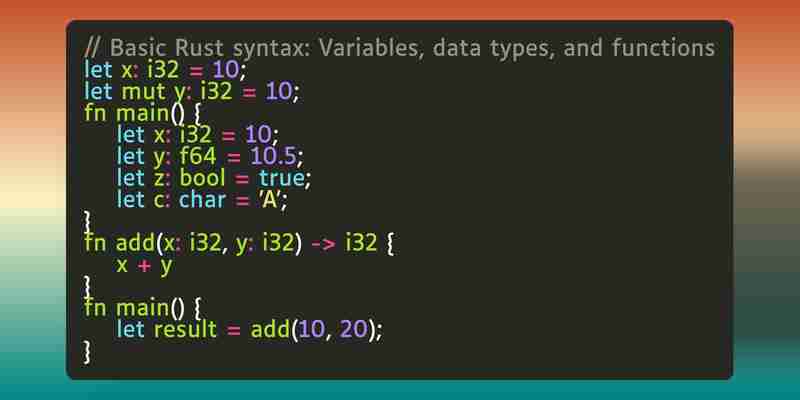The height and width of the screenshot is (400, 800).
Task: Click the arrow '->' return type symbol
Action: click(x=323, y=244)
